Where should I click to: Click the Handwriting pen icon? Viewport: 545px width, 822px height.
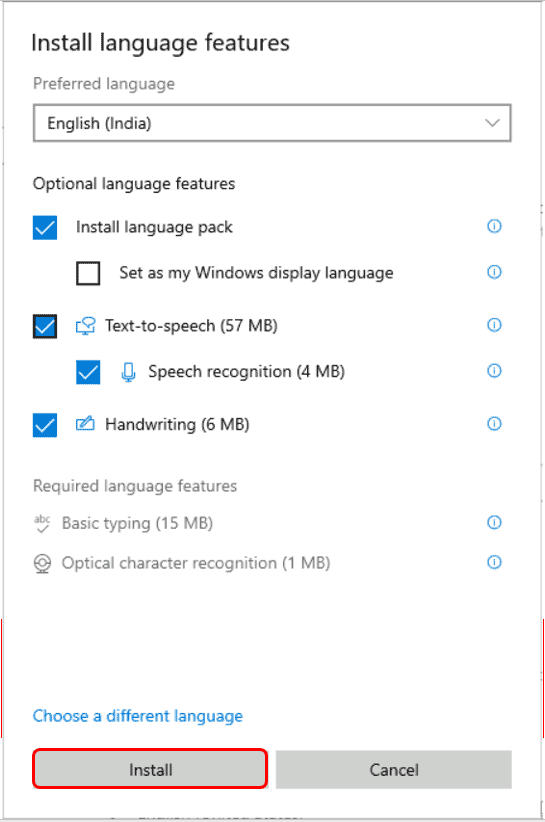pos(85,423)
